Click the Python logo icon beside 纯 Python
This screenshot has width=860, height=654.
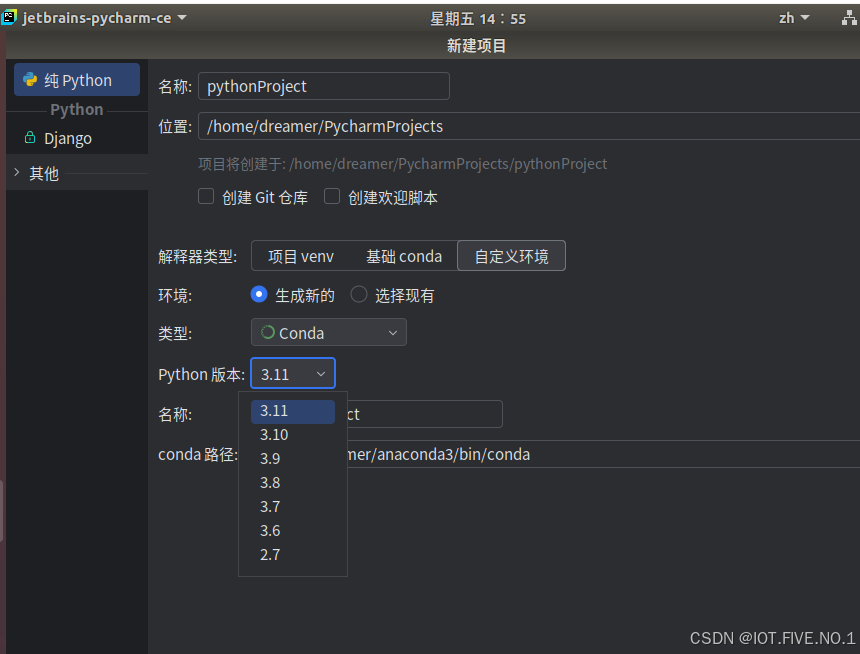[x=30, y=80]
